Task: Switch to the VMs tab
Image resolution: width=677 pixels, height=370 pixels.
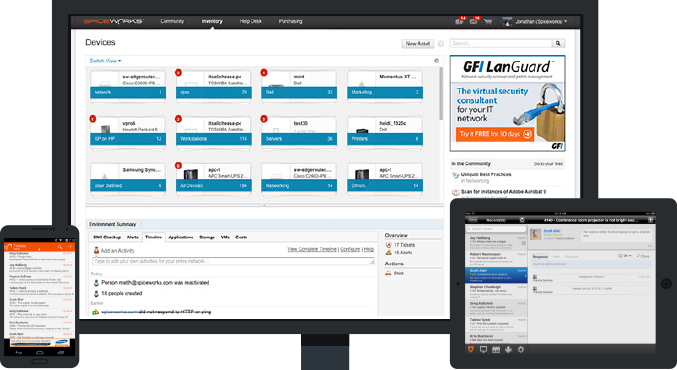Action: click(x=225, y=237)
